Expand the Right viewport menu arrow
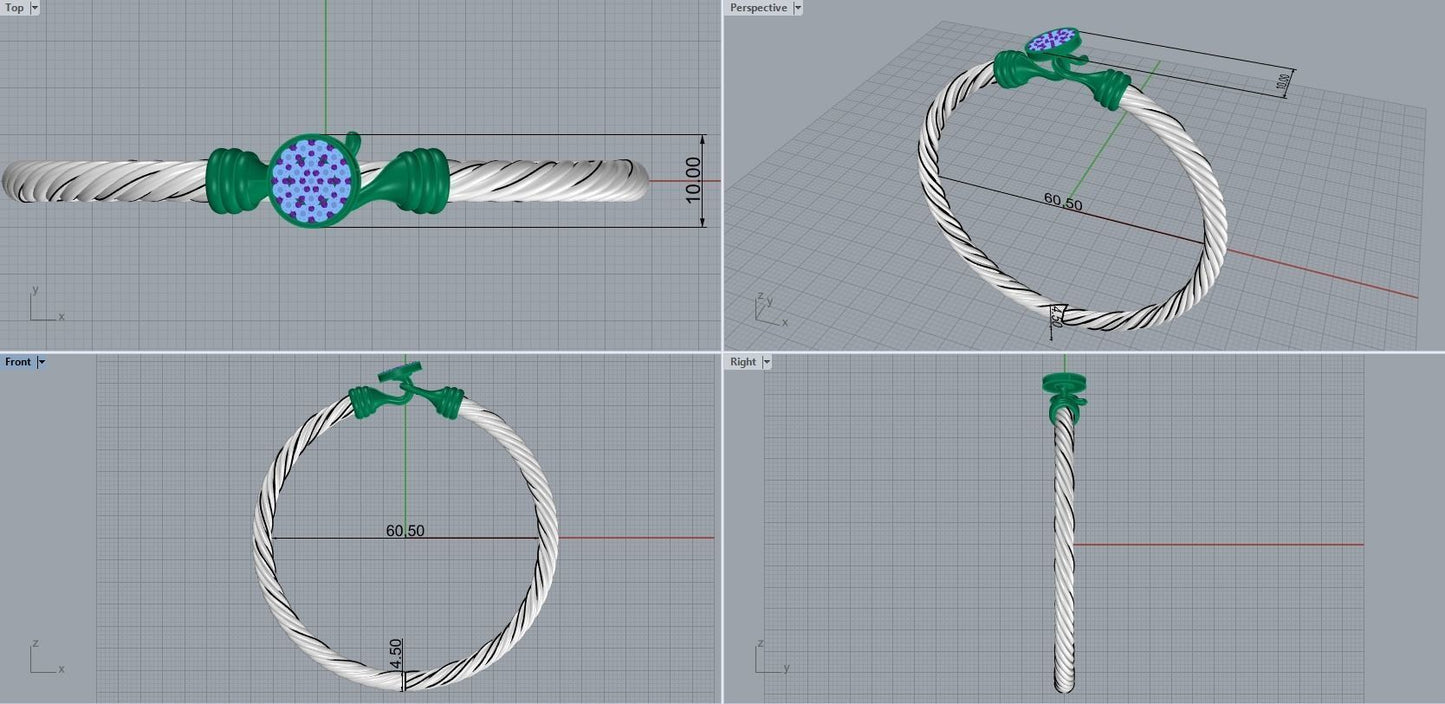1445x704 pixels. (x=767, y=362)
